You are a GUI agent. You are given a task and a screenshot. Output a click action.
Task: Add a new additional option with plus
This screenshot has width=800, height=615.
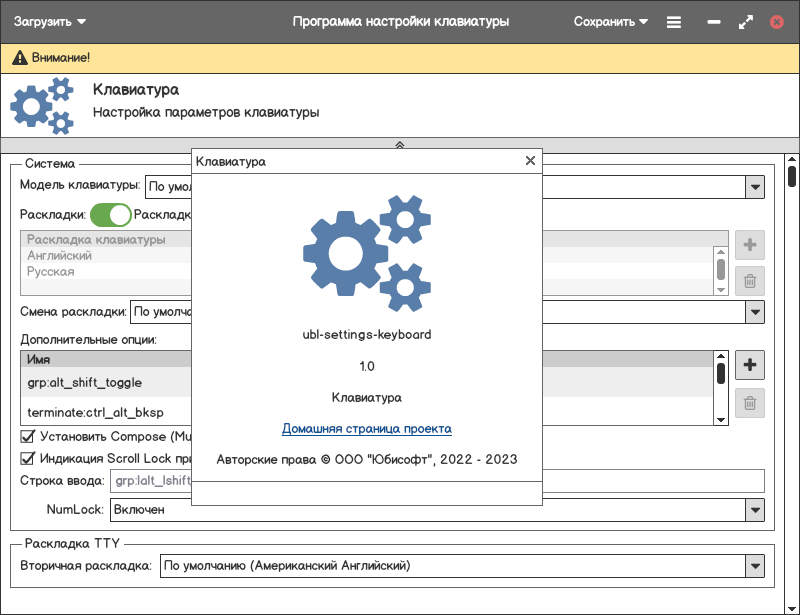click(750, 365)
